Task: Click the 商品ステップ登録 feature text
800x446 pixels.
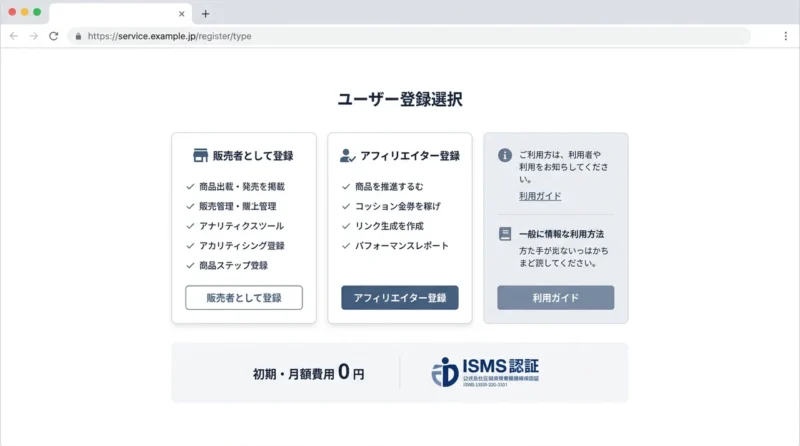Action: tap(233, 265)
